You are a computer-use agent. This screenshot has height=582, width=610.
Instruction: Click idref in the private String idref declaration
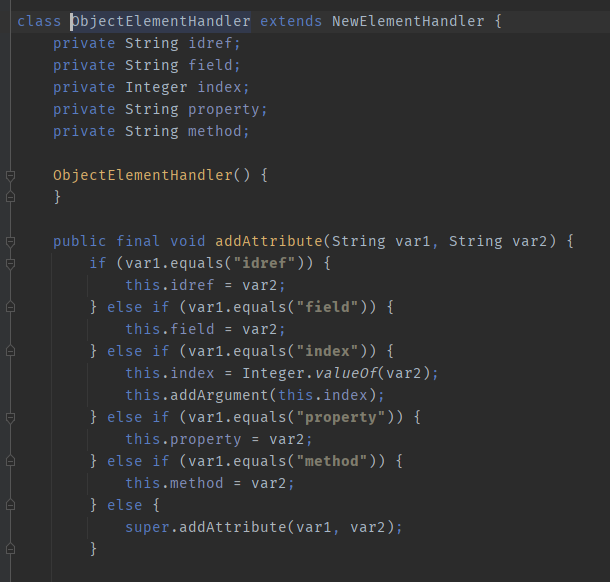[x=210, y=43]
